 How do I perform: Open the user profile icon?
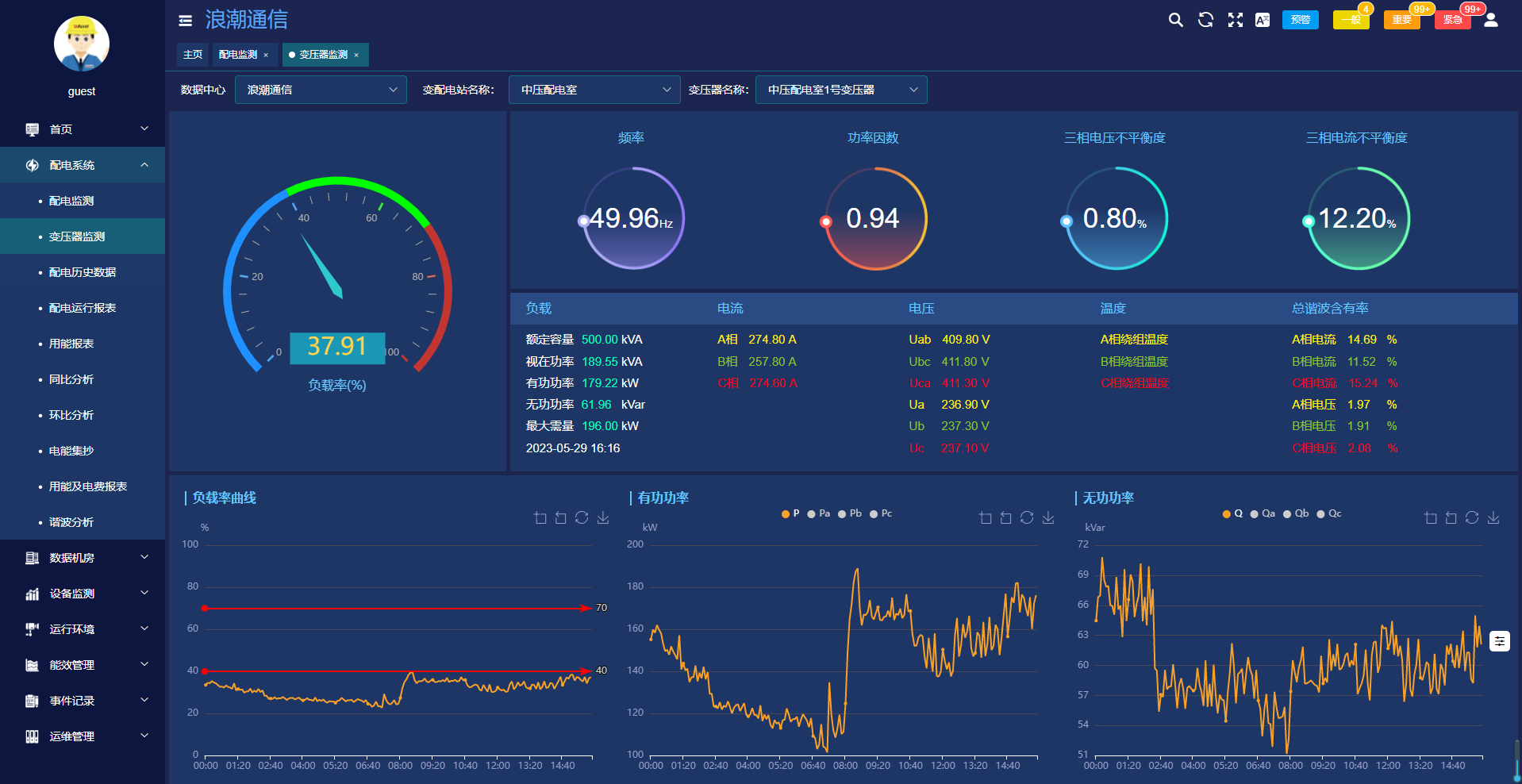[1490, 20]
